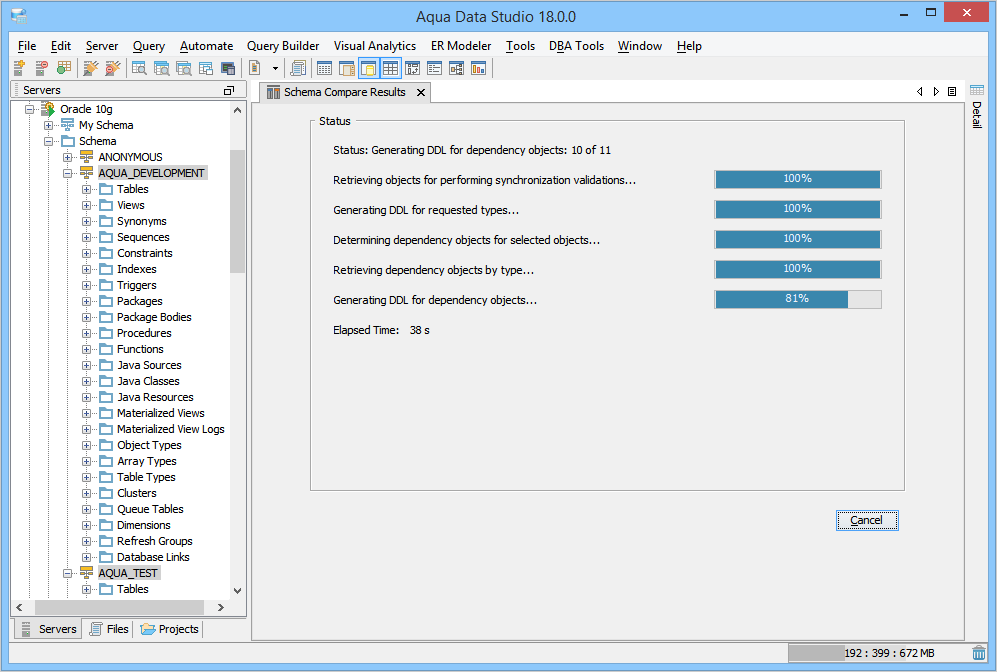The height and width of the screenshot is (672, 997).
Task: Click the grid table toolbar icon
Action: click(324, 68)
